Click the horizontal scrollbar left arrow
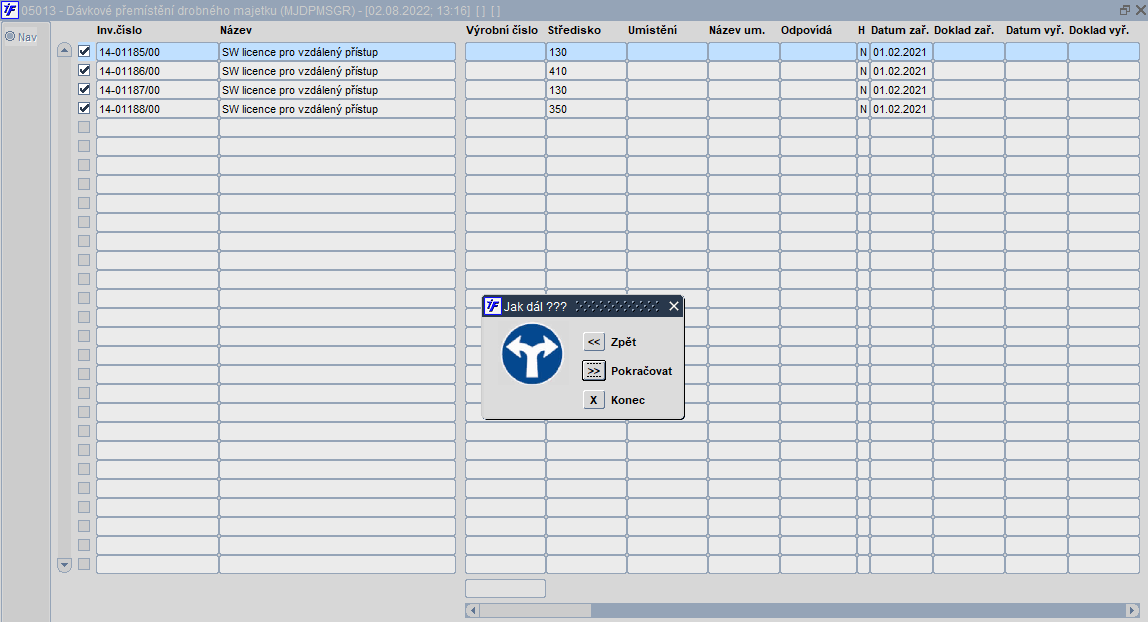This screenshot has width=1148, height=622. point(472,610)
